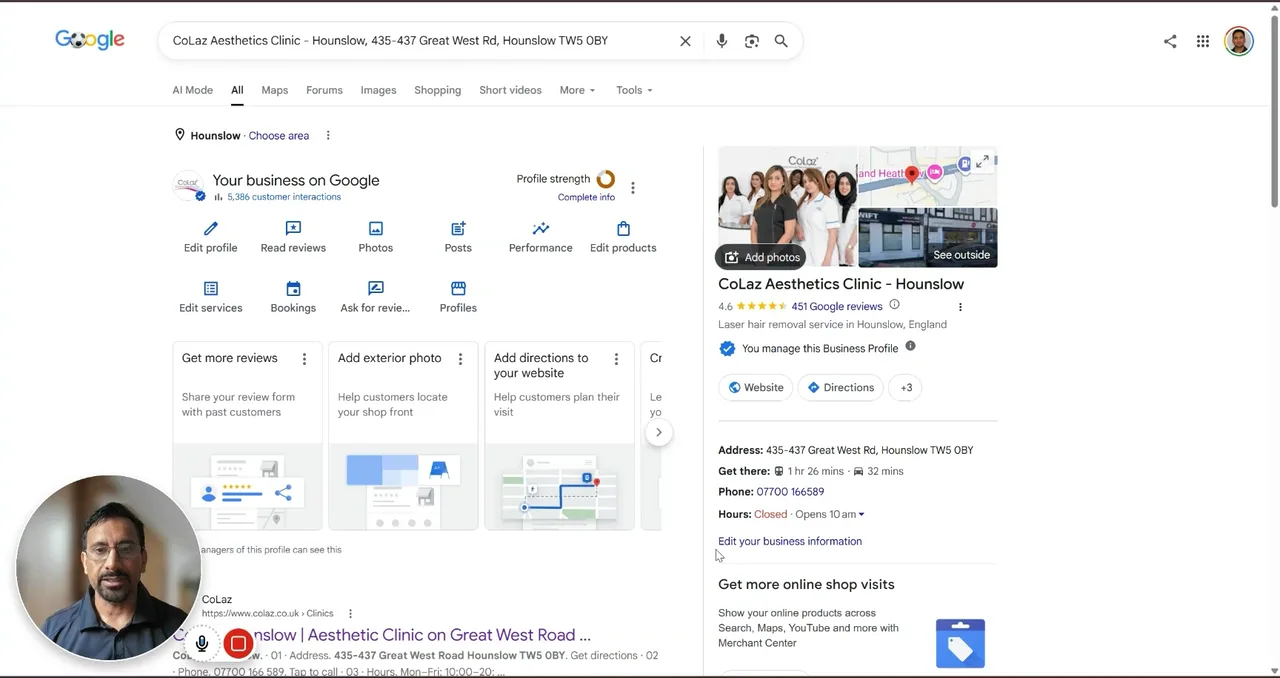Viewport: 1280px width, 678px height.
Task: Open options next to Choose area
Action: [328, 135]
